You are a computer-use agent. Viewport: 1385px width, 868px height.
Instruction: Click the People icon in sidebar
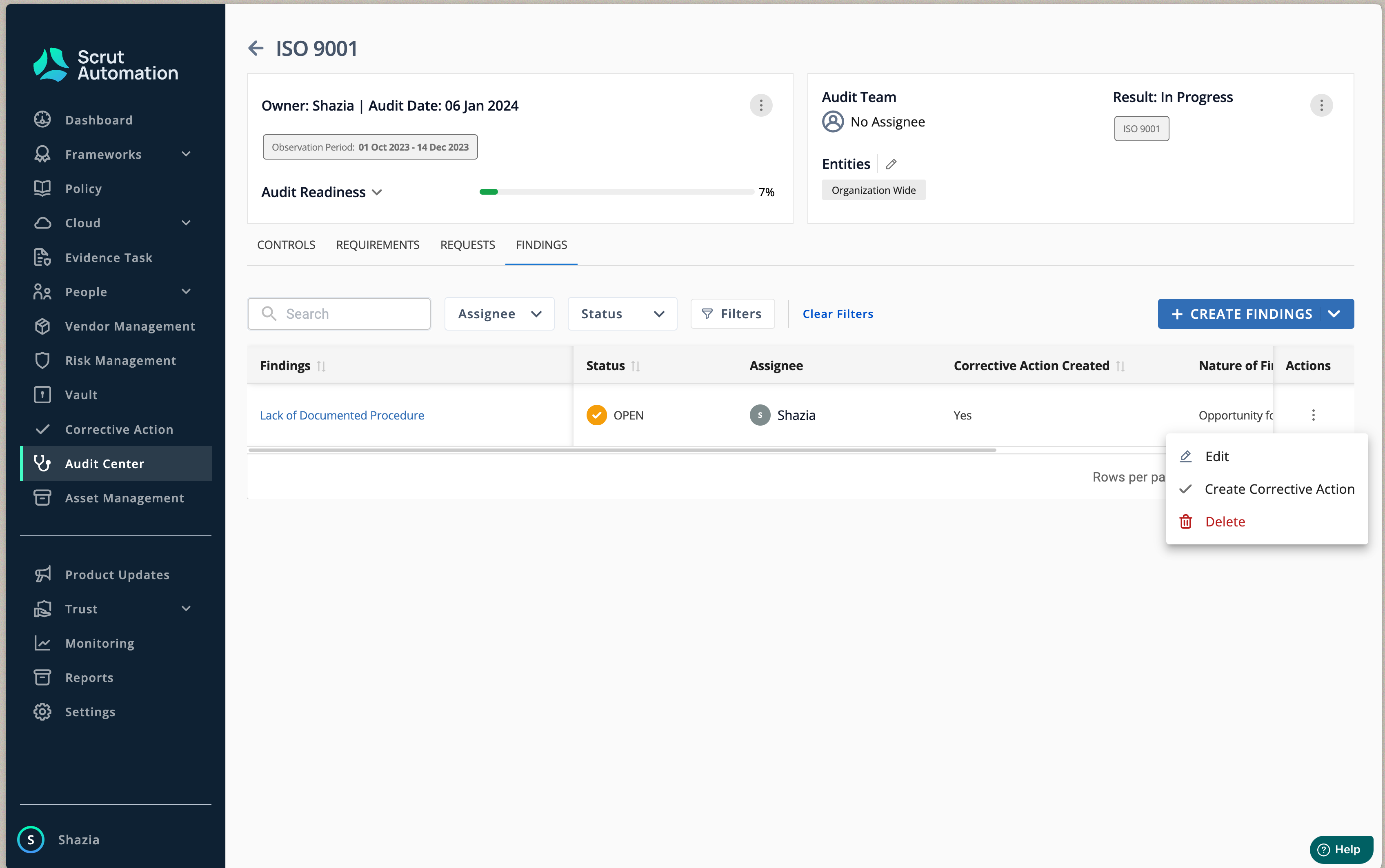(x=42, y=292)
